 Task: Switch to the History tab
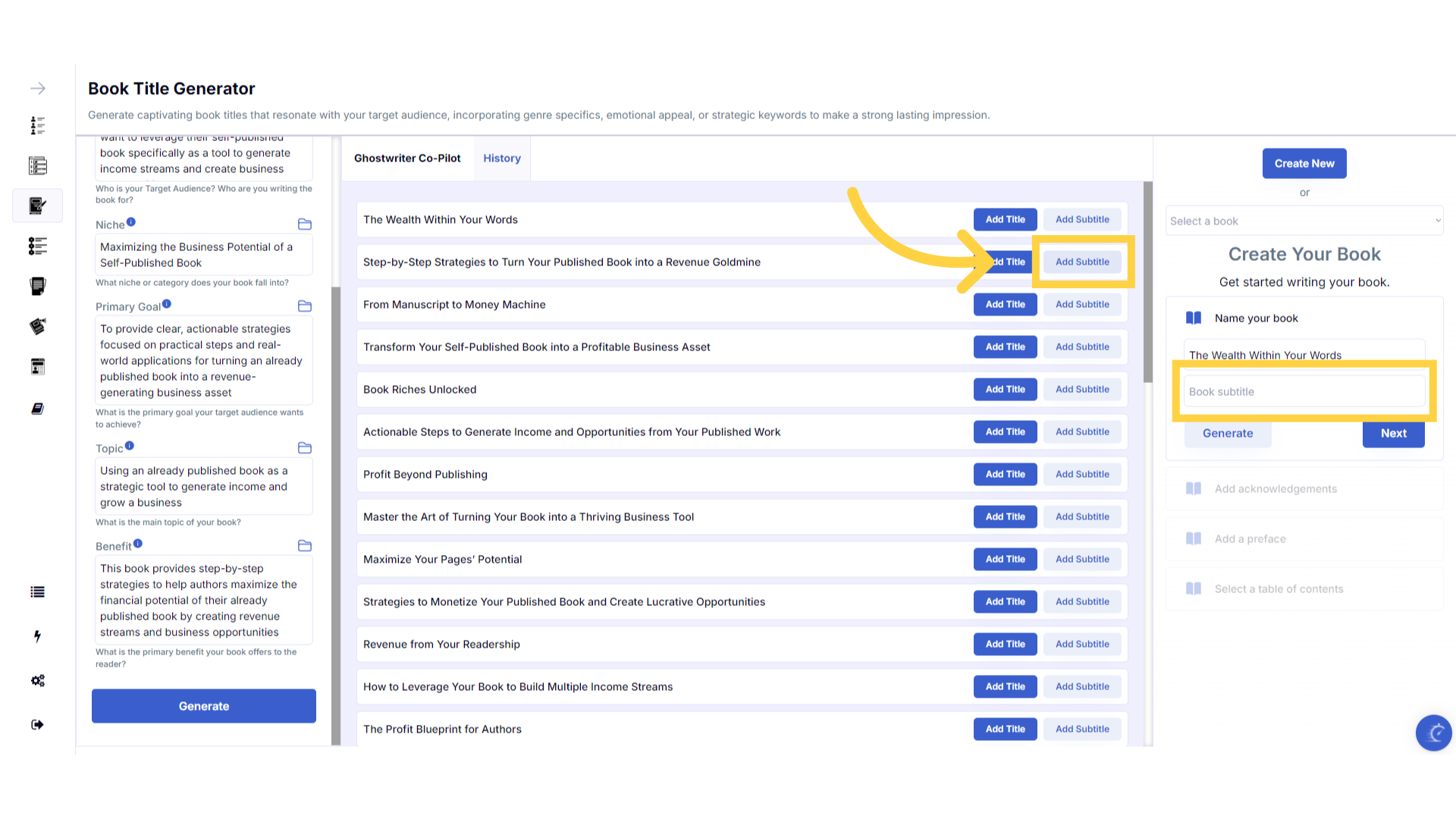(502, 158)
